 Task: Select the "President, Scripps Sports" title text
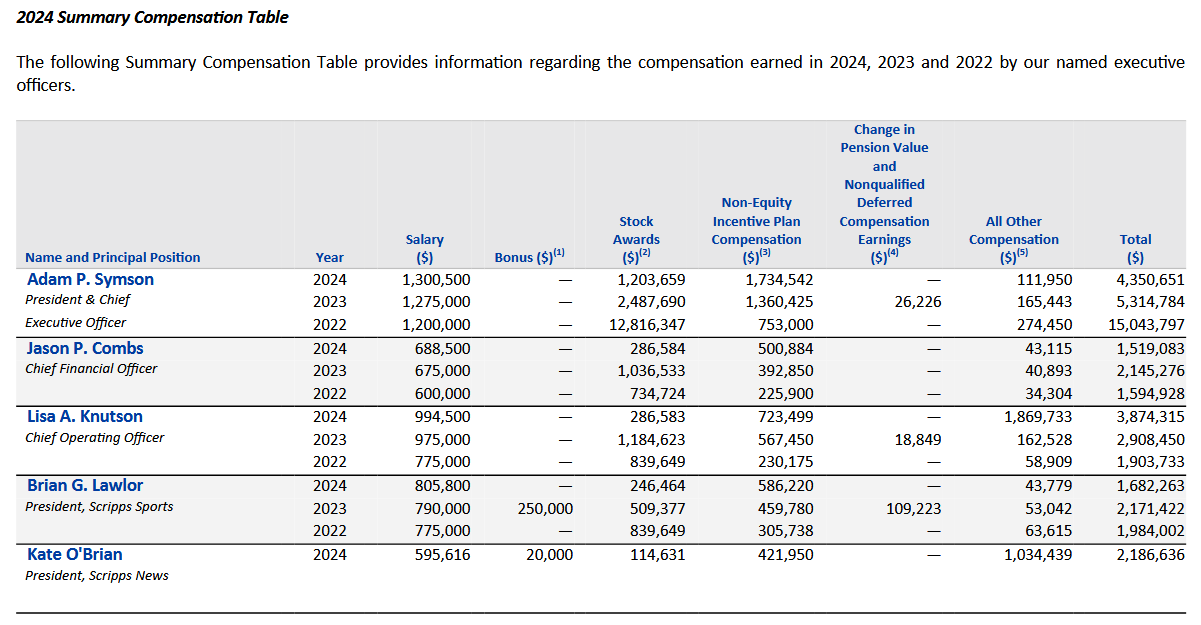(x=99, y=507)
